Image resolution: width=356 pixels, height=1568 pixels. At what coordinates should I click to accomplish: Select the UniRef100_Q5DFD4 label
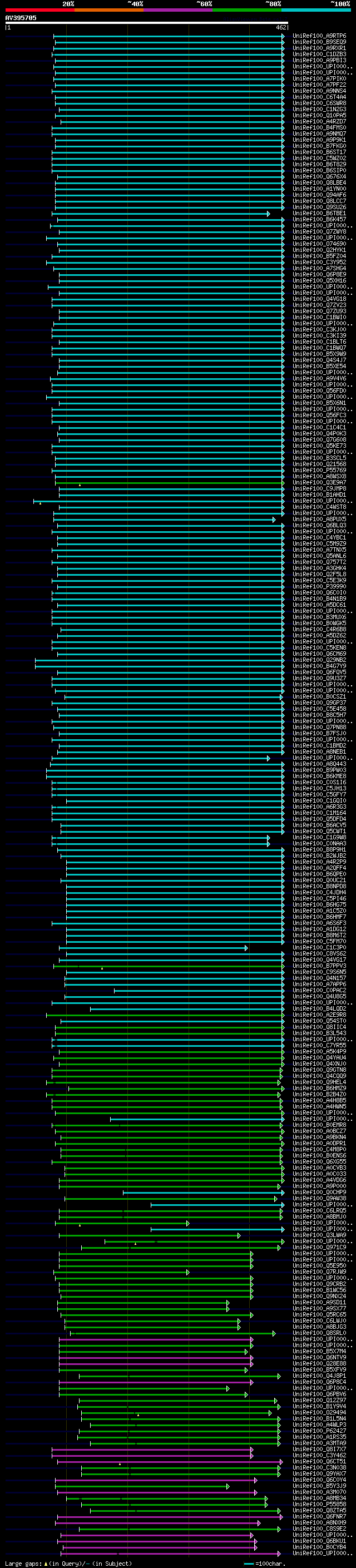click(x=319, y=819)
